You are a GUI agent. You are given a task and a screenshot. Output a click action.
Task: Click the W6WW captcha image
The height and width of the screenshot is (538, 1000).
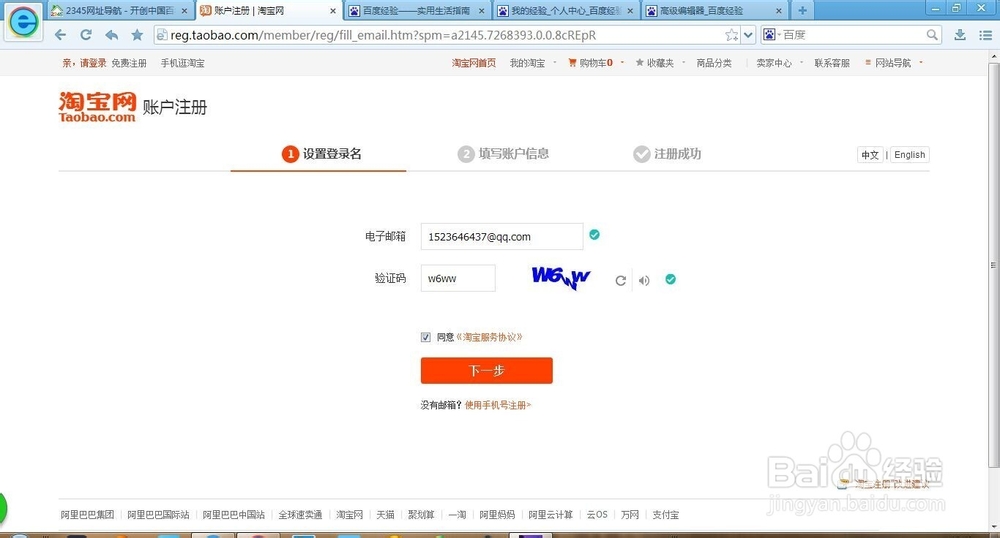(x=561, y=278)
